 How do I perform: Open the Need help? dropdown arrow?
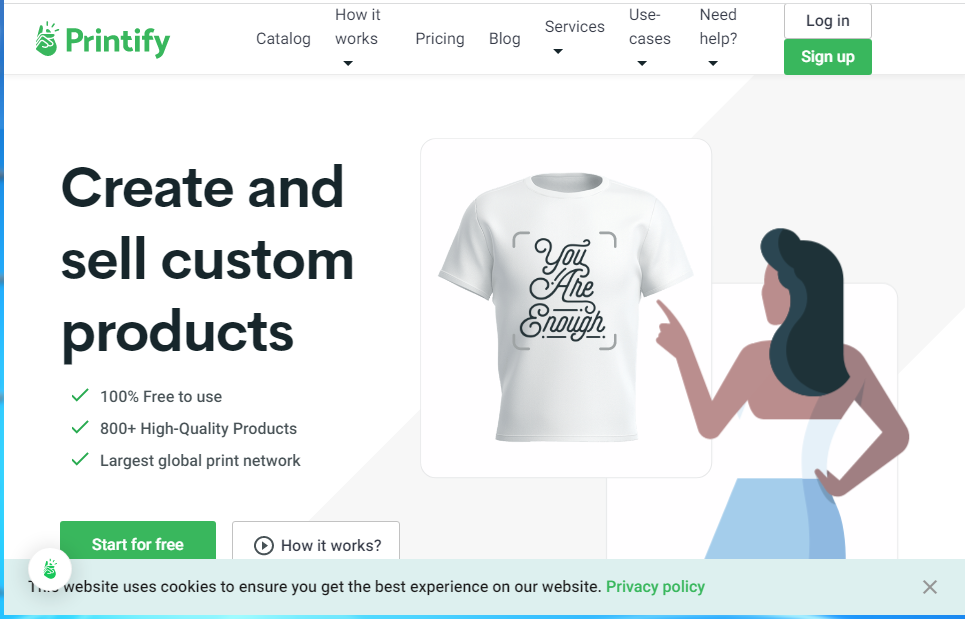(x=713, y=63)
